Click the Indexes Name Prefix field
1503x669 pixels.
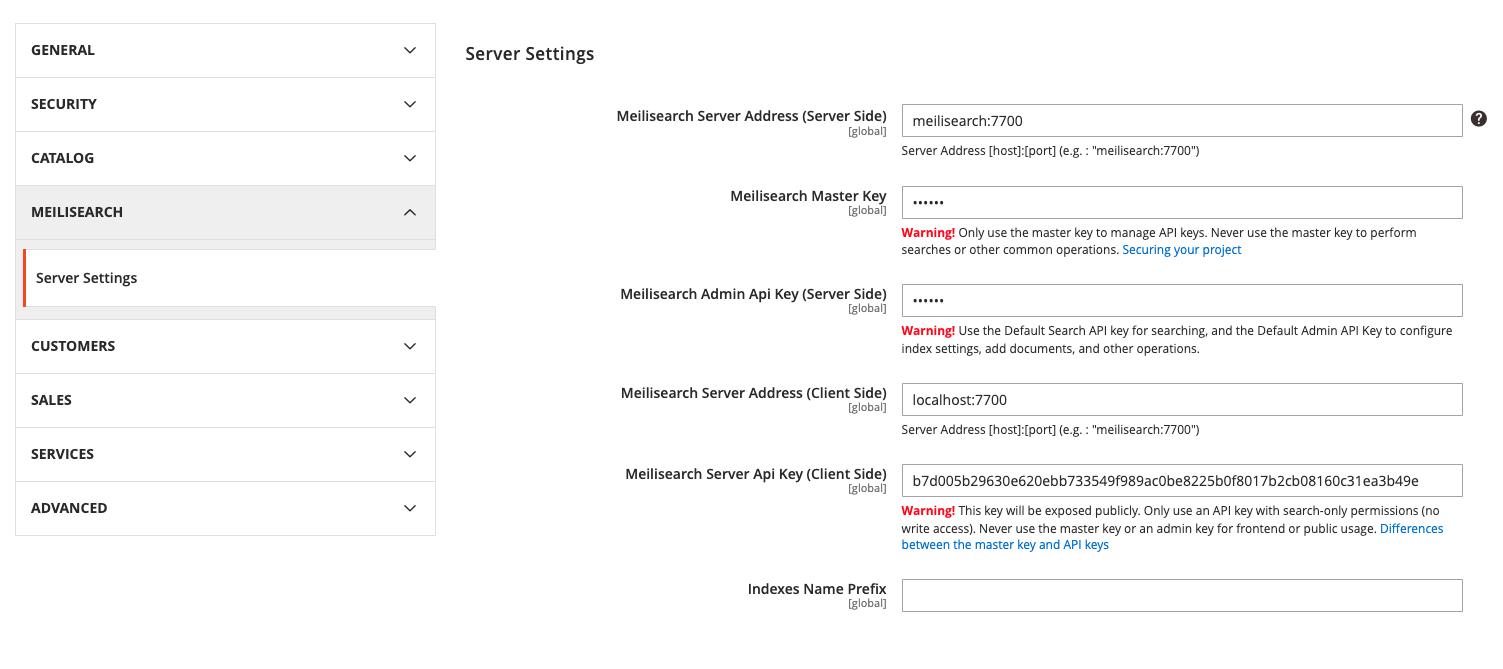pos(1182,595)
